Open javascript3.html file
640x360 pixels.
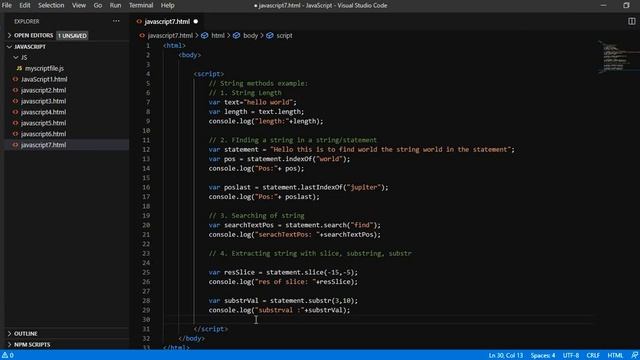pyautogui.click(x=44, y=101)
